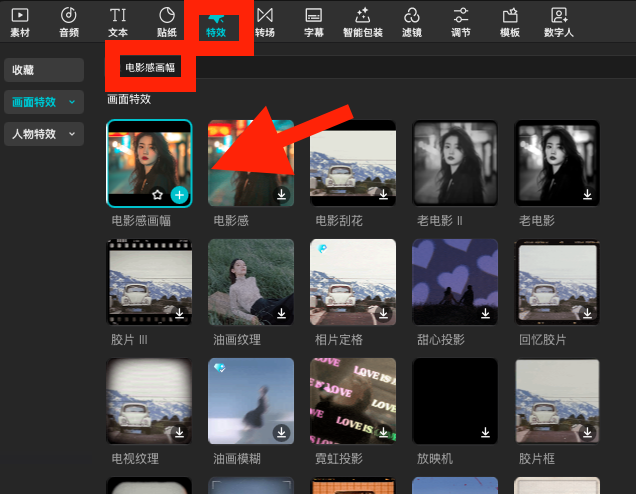Download the 油画纹理 effect
Screen dimensions: 636x494
click(281, 314)
